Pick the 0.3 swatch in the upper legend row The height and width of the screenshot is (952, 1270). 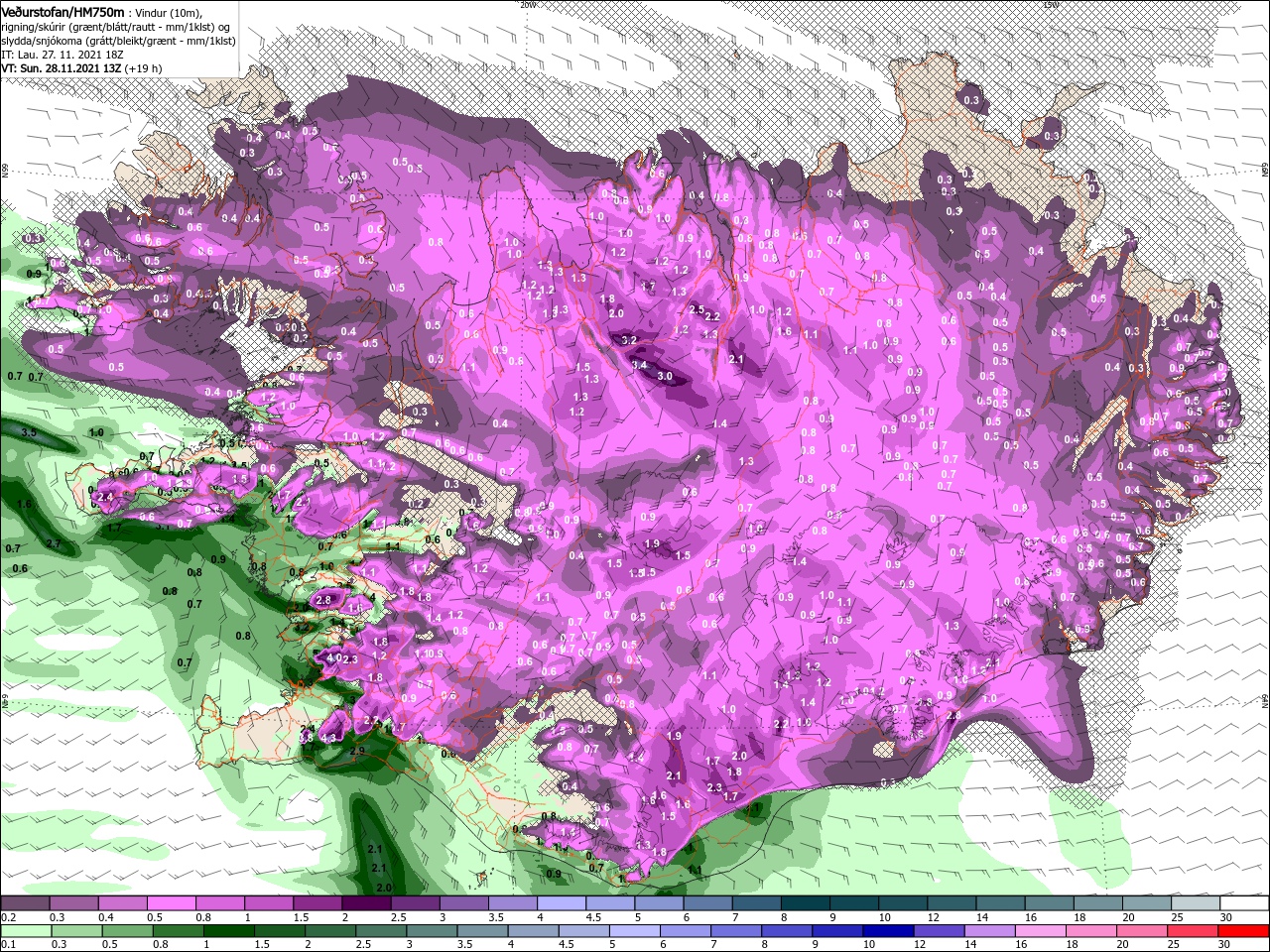72,903
